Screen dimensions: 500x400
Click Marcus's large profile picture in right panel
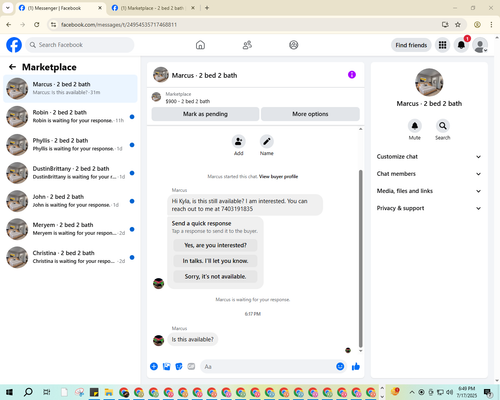pyautogui.click(x=429, y=82)
